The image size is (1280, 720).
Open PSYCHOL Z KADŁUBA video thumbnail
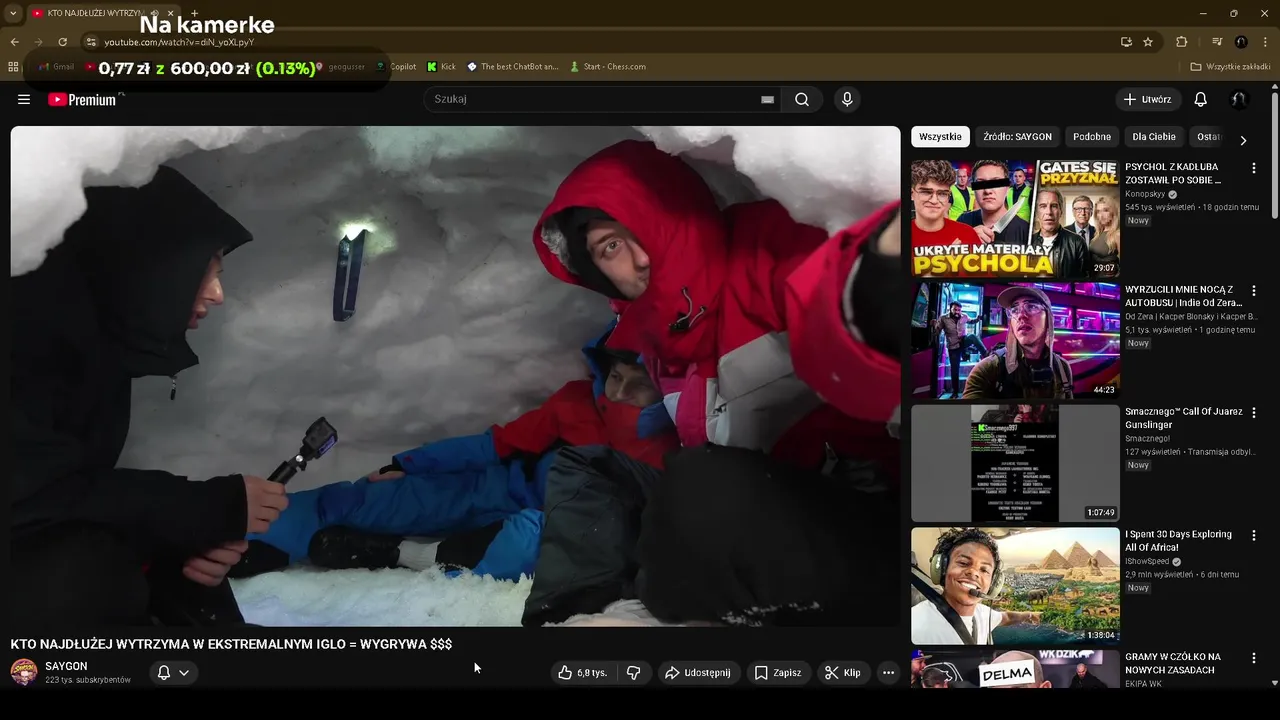click(1015, 218)
